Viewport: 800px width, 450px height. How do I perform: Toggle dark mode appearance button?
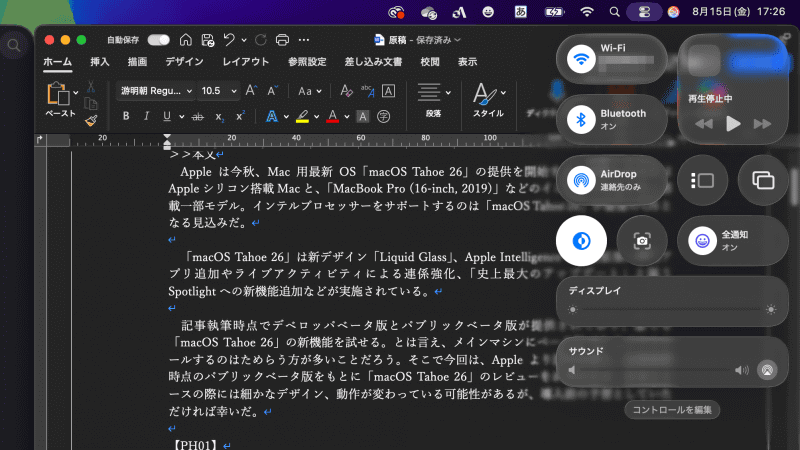click(x=581, y=241)
